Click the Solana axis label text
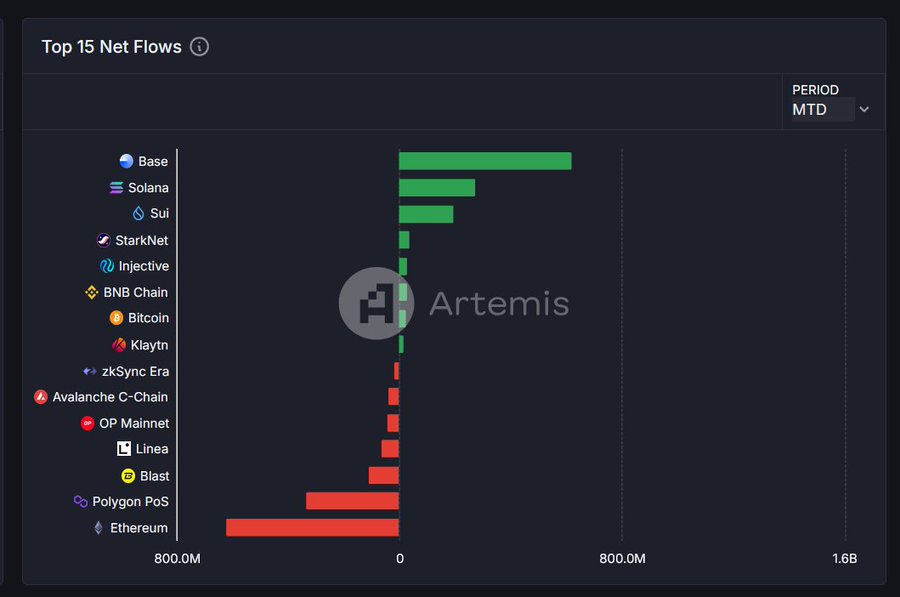The height and width of the screenshot is (597, 900). pyautogui.click(x=148, y=188)
